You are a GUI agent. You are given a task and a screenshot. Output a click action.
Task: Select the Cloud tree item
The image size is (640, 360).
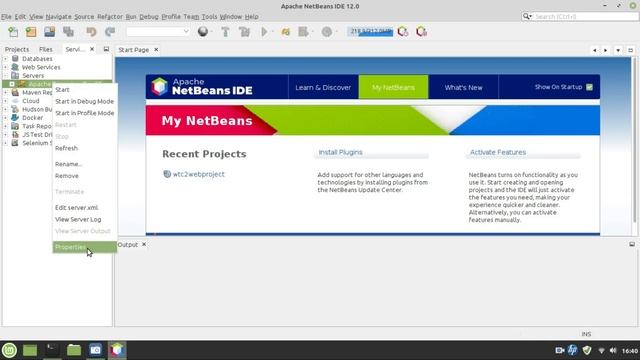coord(31,101)
